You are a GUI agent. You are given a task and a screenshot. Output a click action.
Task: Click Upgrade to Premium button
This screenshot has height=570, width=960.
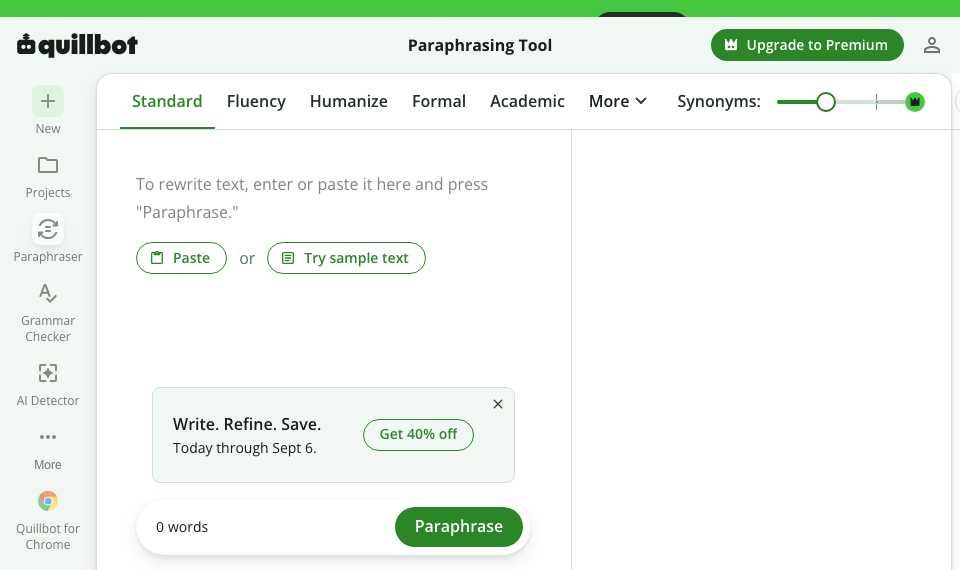click(x=807, y=45)
